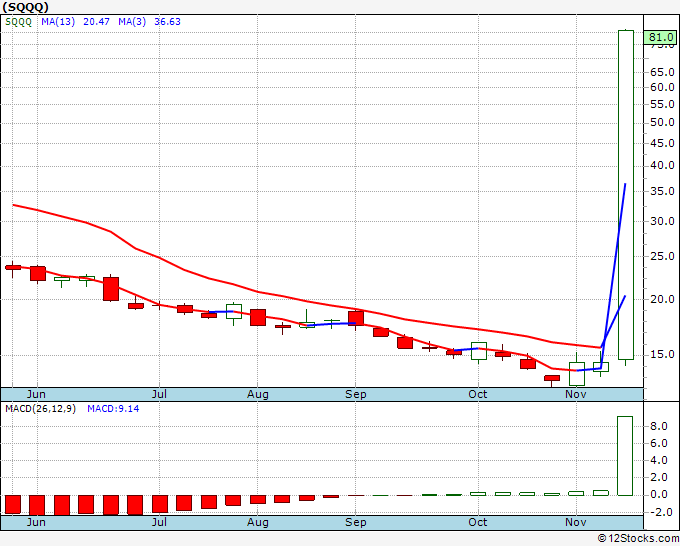Screen dimensions: 680x546
Task: Select the 6.0 MACD axis label
Action: coord(659,443)
